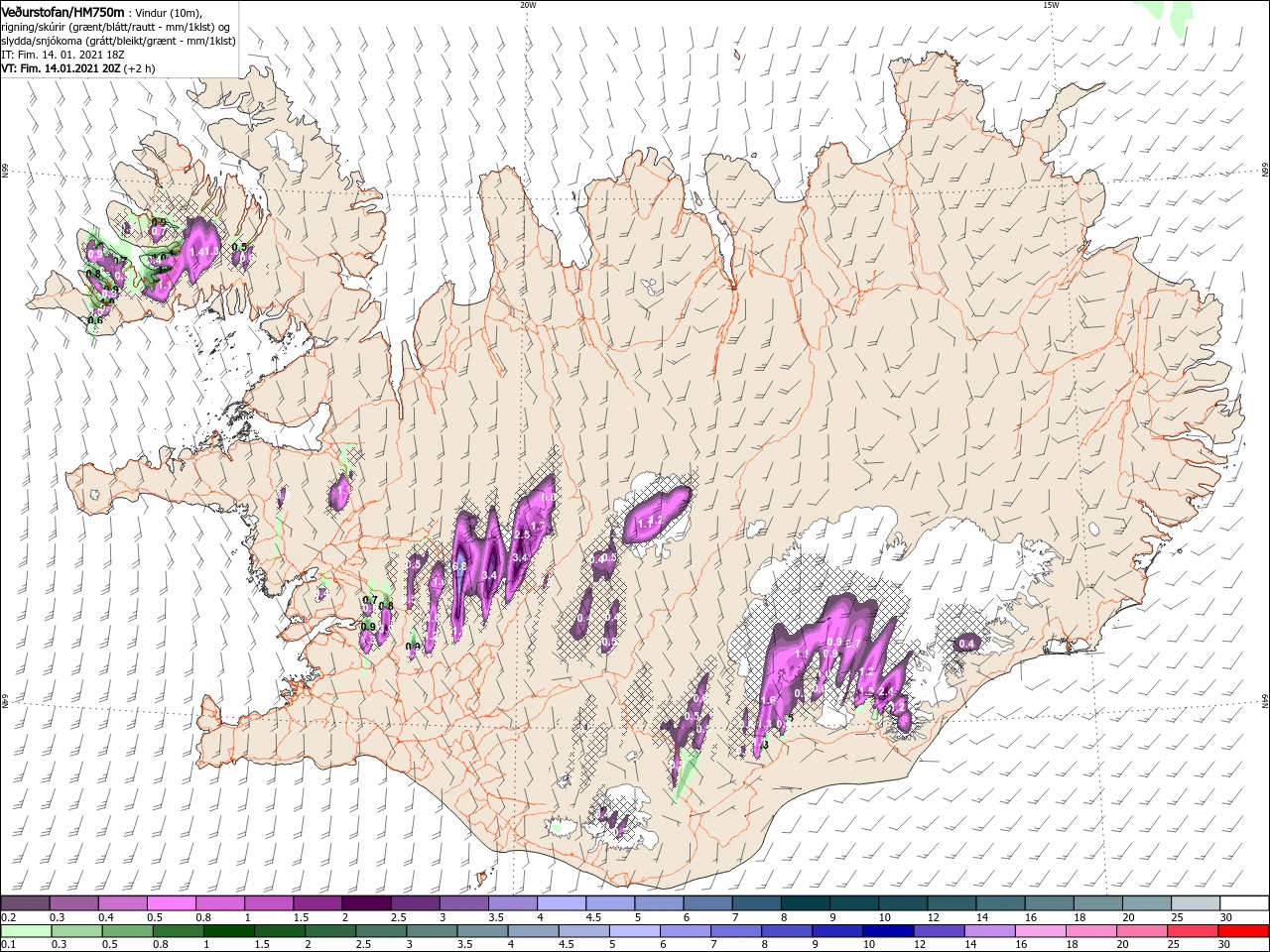Screen dimensions: 1270x952
Task: Click the pinkish-red rain-legend swatch at 25
Action: coord(1192,931)
